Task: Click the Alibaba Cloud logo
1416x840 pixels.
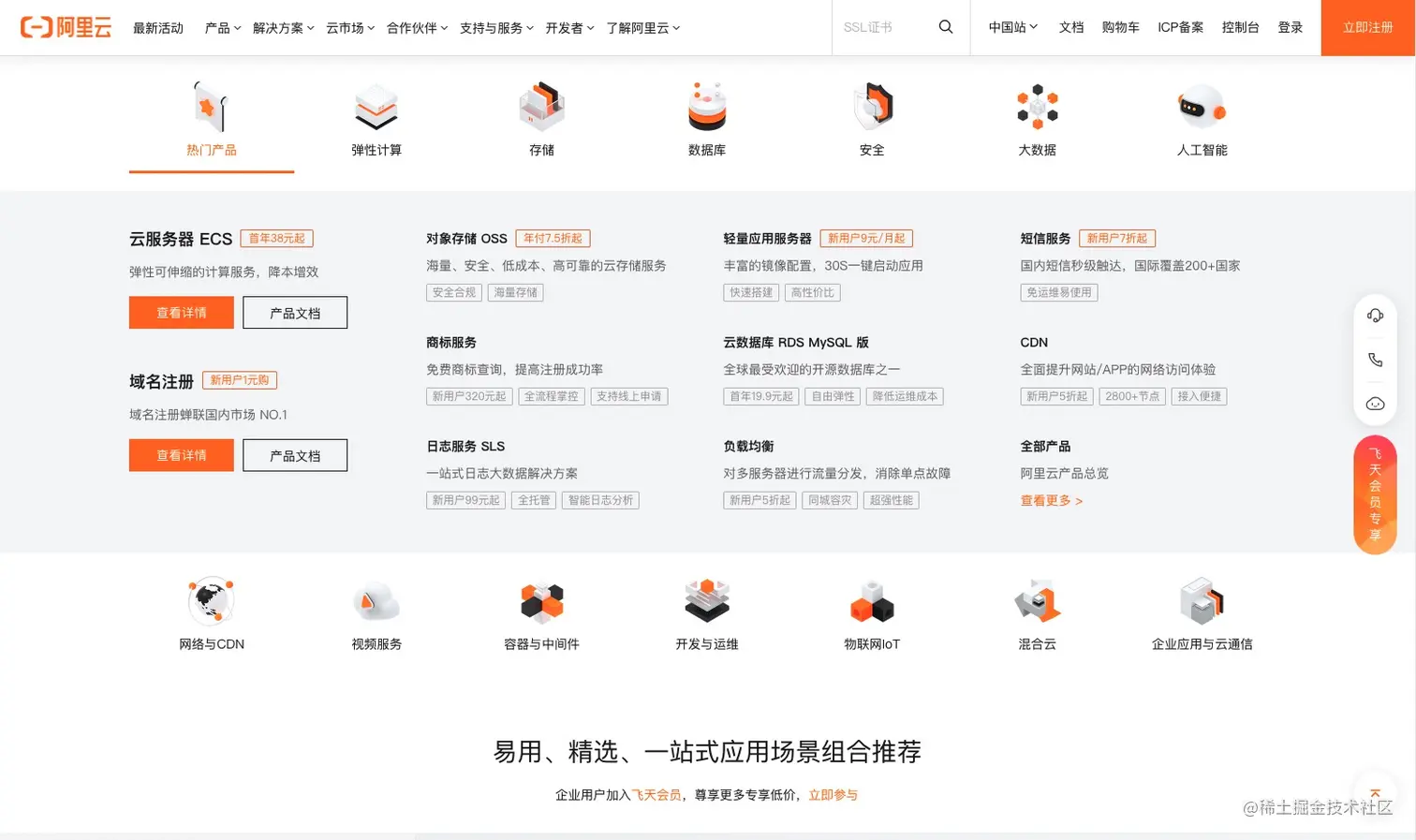Action: [66, 27]
